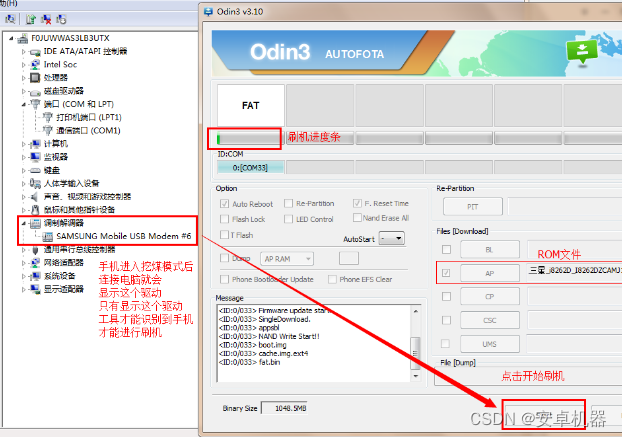Viewport: 622px width, 437px height.
Task: Open the AP RAM dump dropdown
Action: click(287, 259)
